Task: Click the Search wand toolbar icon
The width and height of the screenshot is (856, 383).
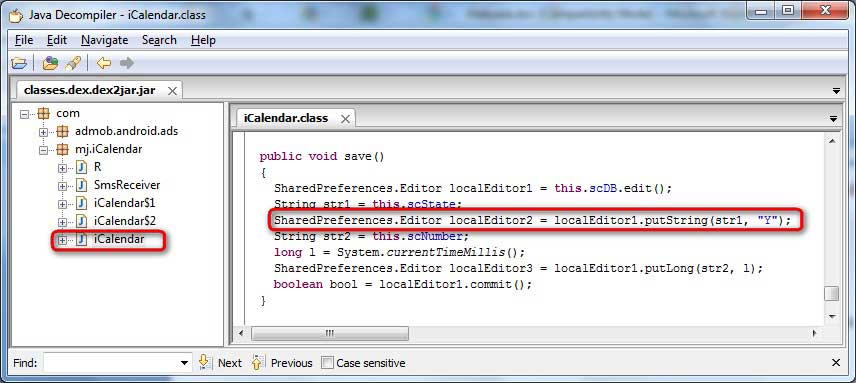Action: [x=73, y=63]
